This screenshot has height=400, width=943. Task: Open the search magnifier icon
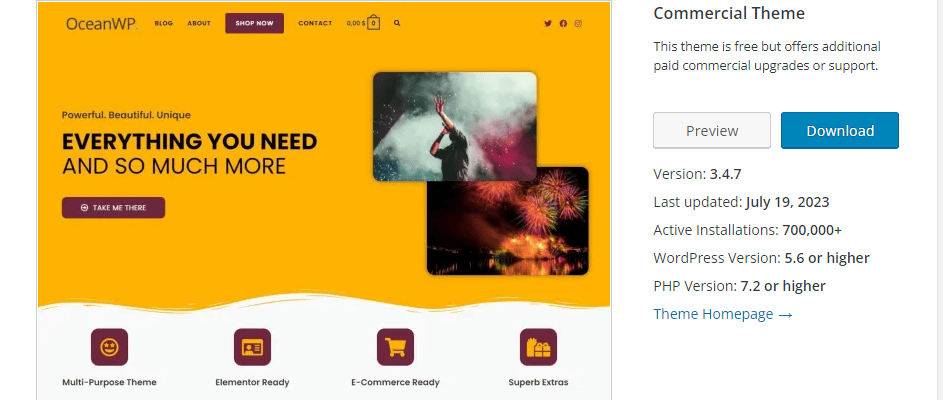tap(397, 23)
